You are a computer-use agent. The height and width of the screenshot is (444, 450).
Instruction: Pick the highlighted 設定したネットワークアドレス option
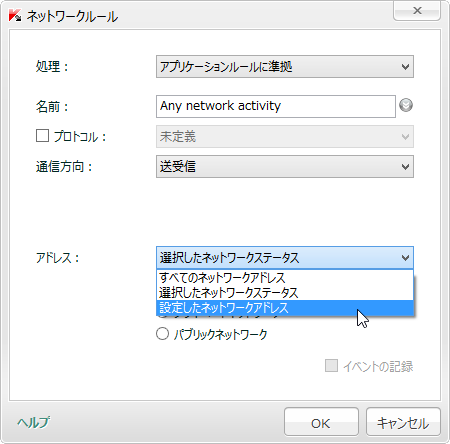tap(285, 308)
